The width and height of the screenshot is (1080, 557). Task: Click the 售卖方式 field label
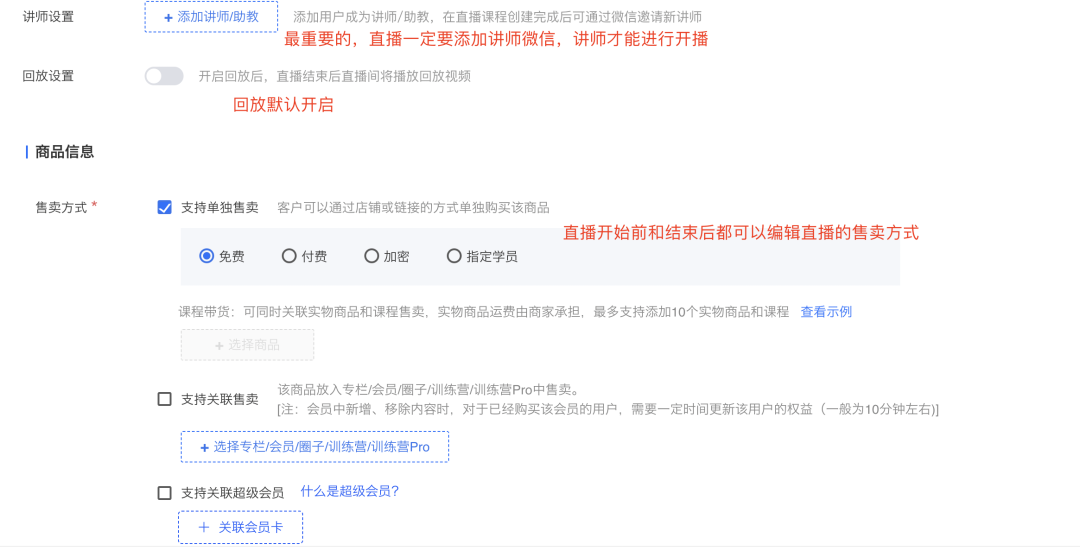[x=61, y=207]
